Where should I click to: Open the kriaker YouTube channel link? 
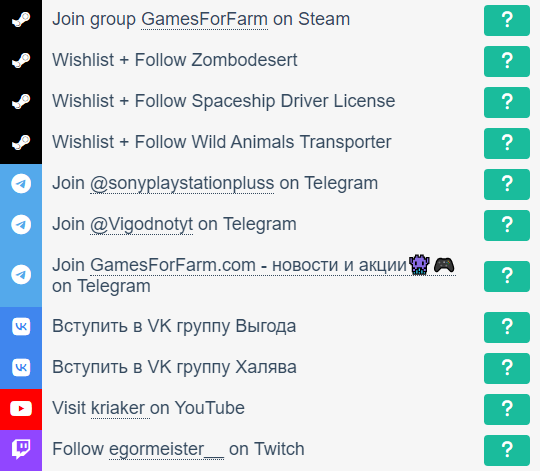click(x=118, y=408)
